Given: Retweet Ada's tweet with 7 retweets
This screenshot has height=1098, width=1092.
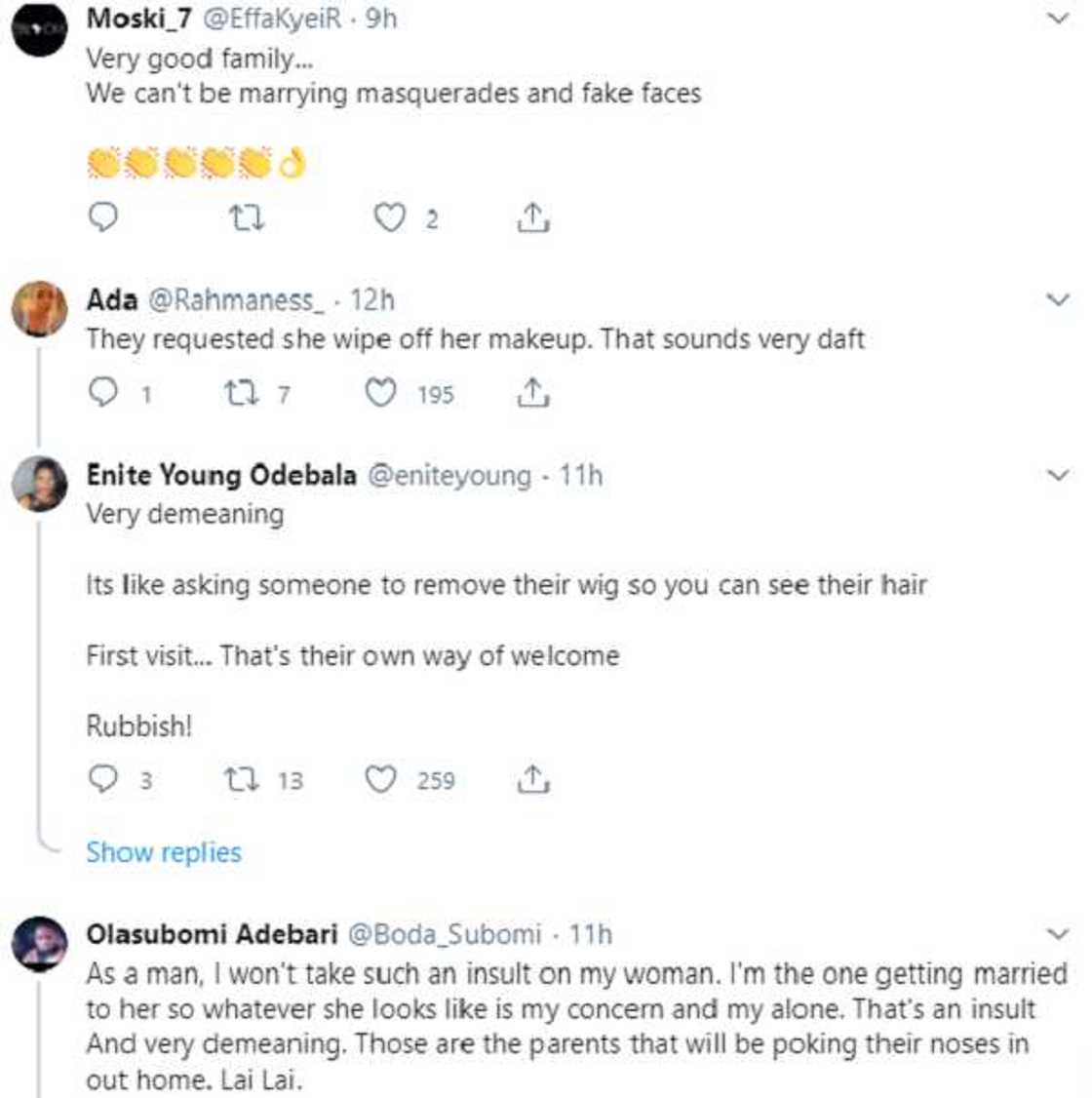Looking at the screenshot, I should tap(239, 393).
